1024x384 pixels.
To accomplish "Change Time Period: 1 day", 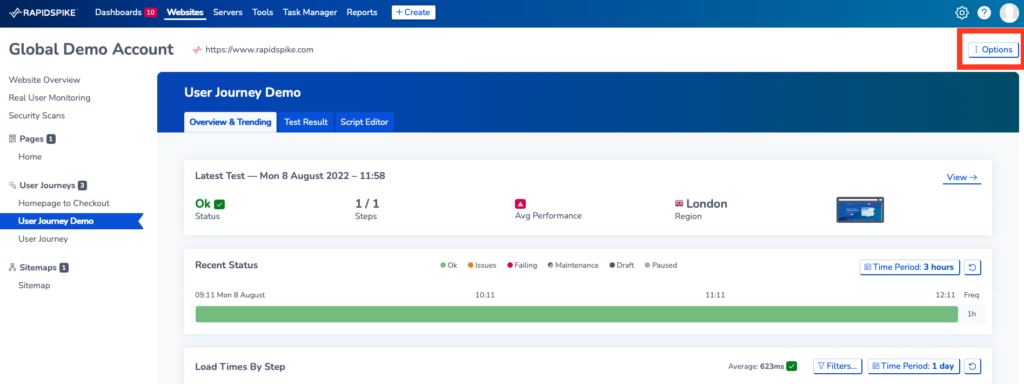I will click(x=914, y=366).
